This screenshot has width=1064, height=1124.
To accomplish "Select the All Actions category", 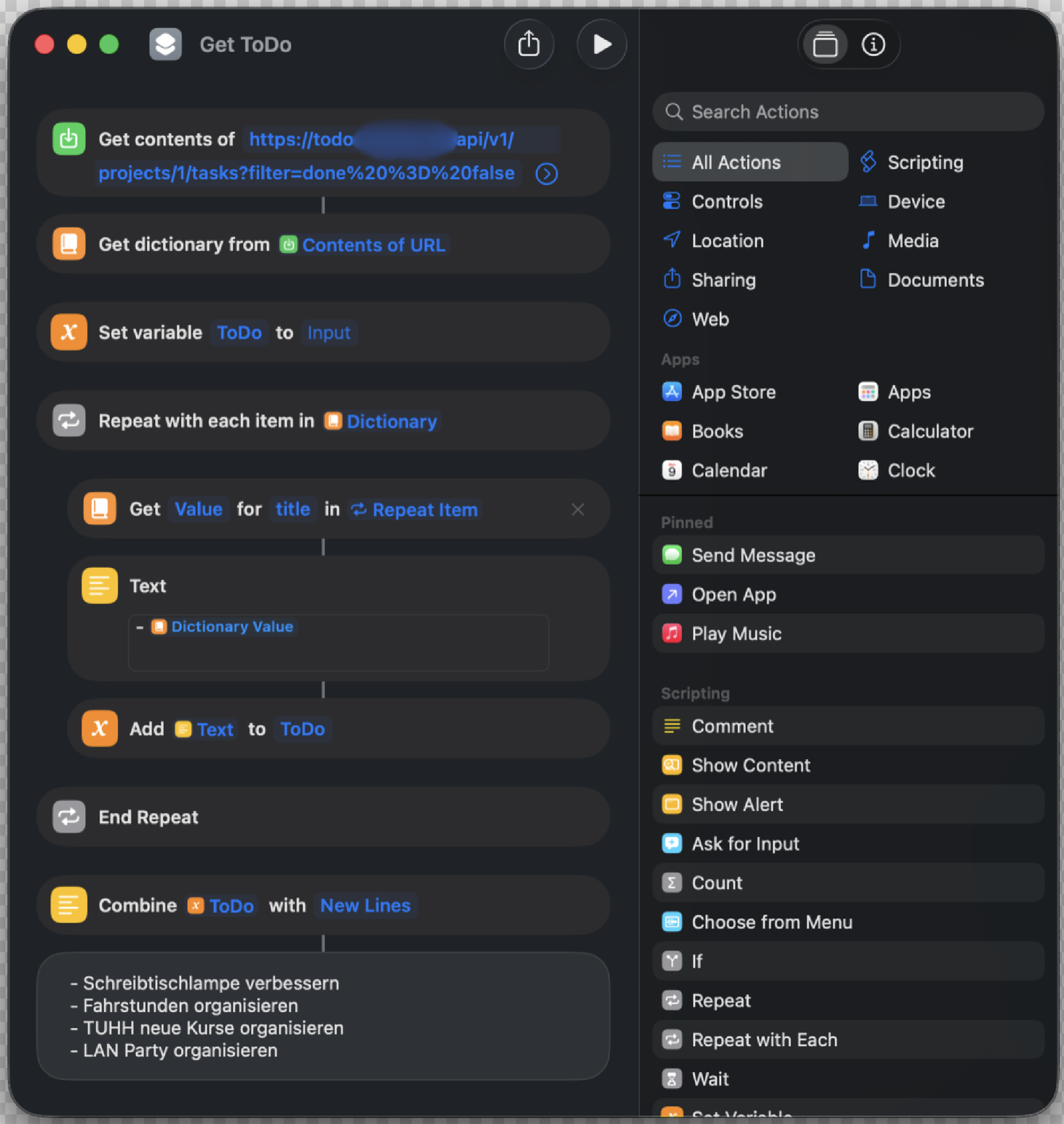I will 736,162.
